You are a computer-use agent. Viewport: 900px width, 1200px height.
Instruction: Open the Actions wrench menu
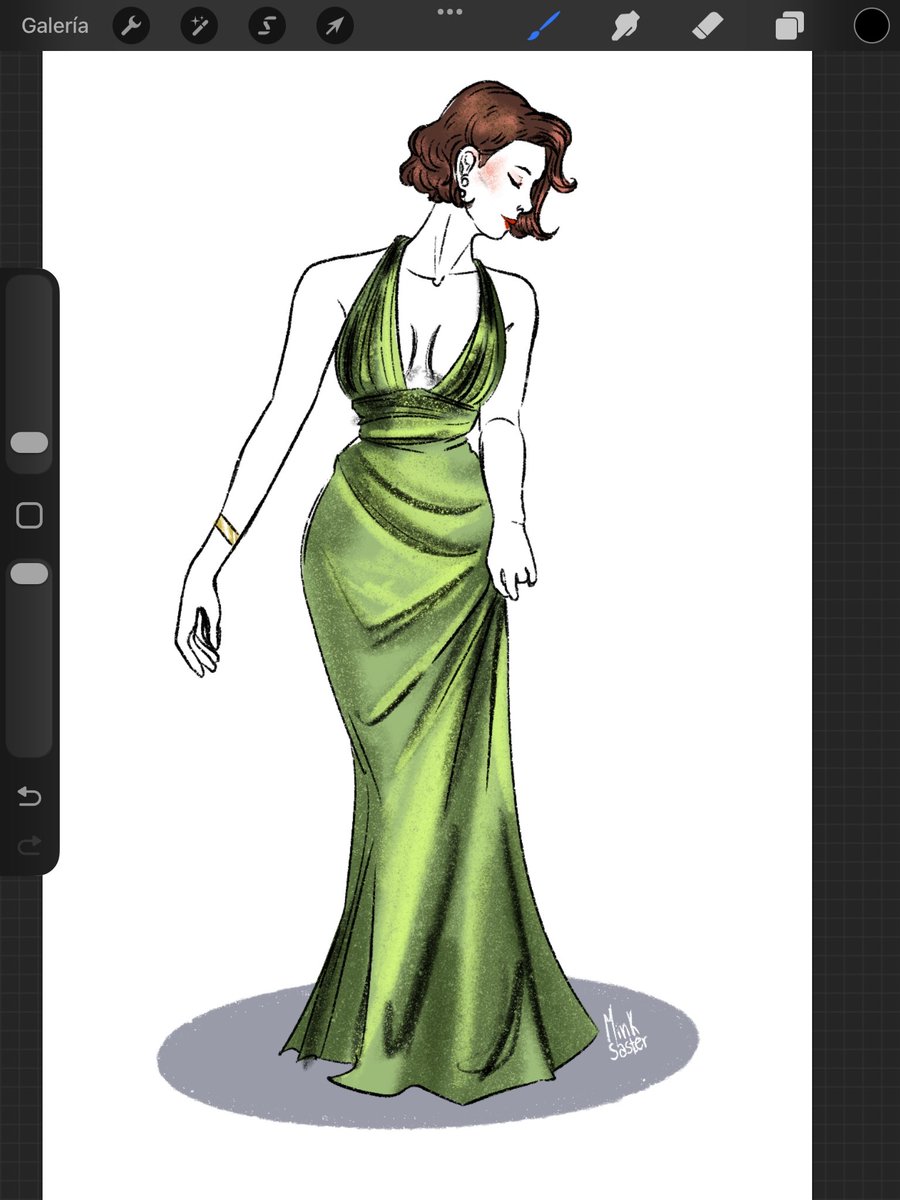click(130, 26)
